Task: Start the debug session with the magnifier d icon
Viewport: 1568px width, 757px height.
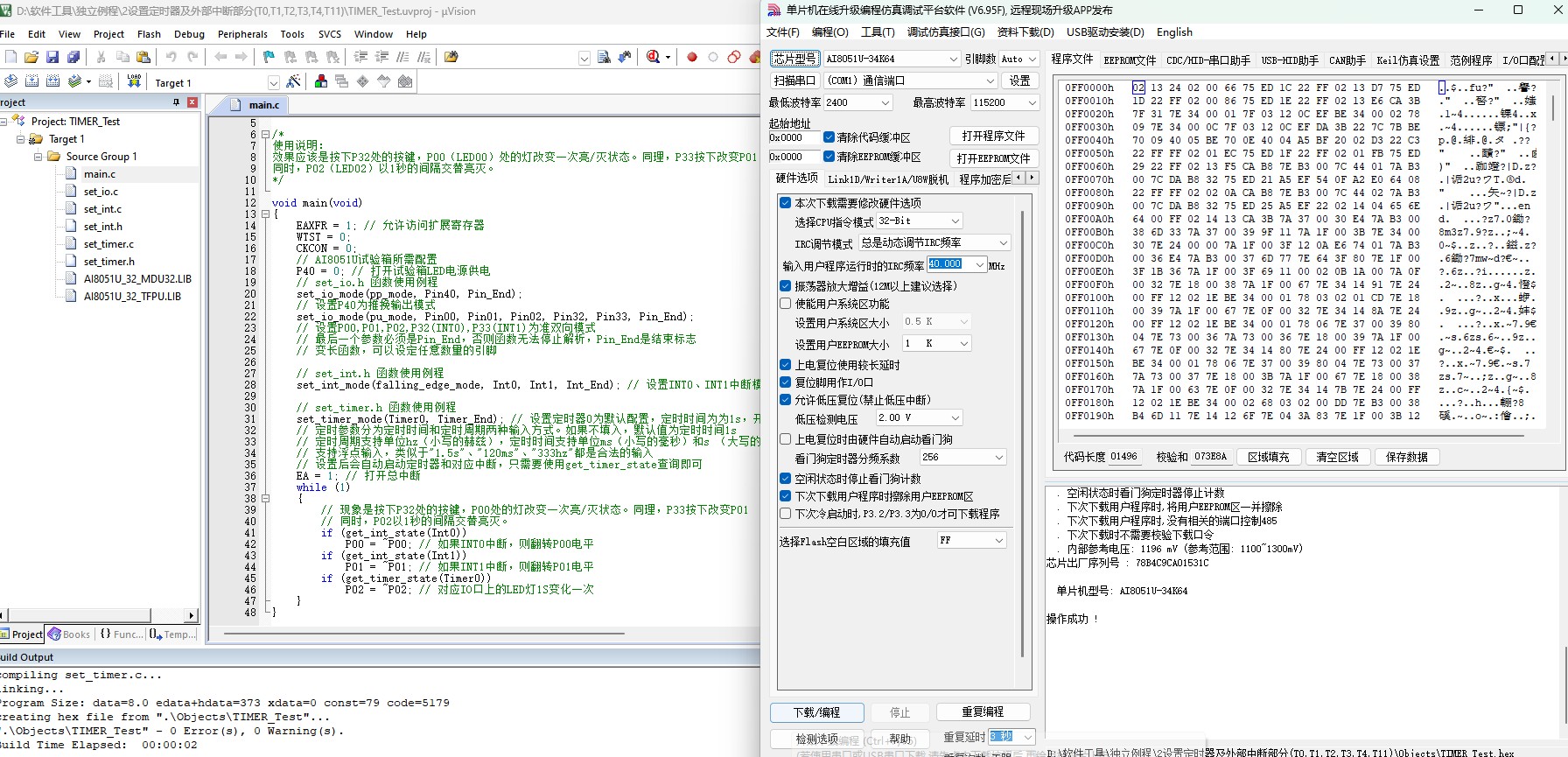Action: coord(653,57)
